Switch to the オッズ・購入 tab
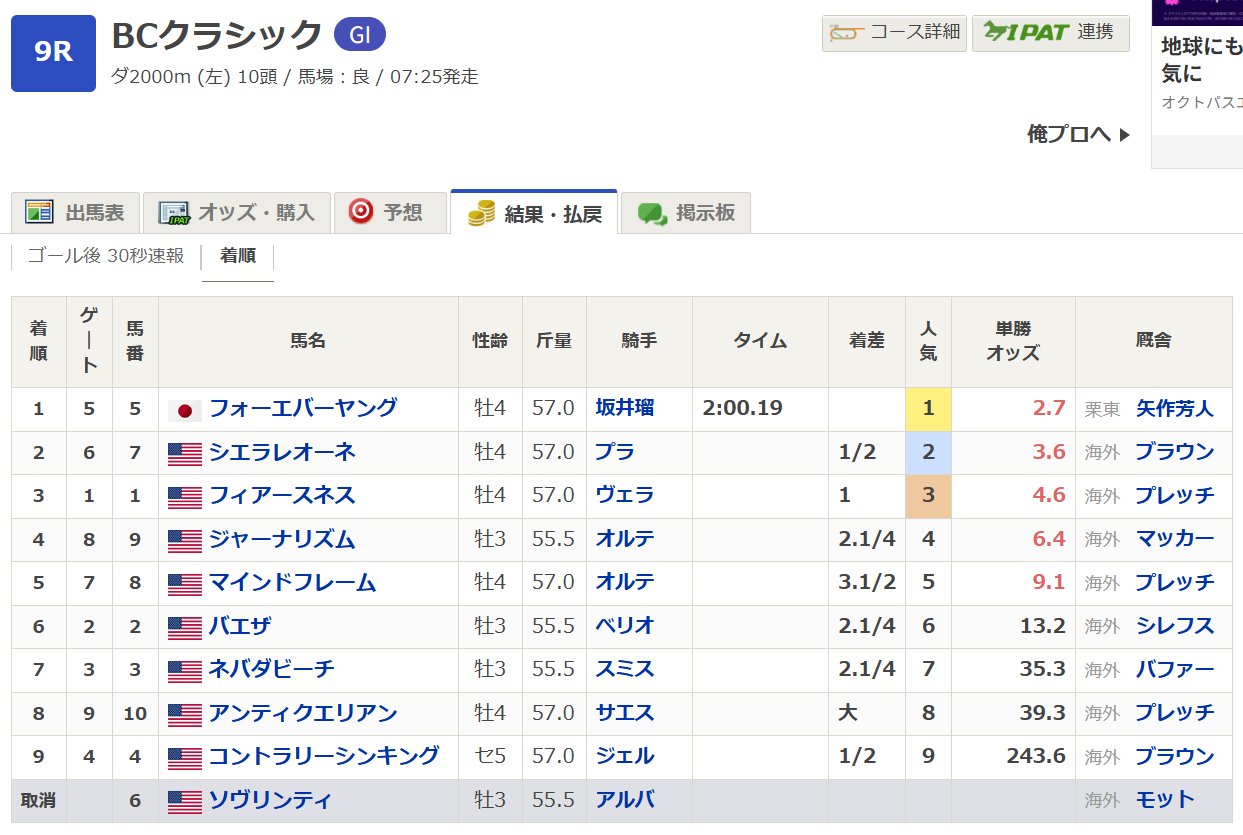Image resolution: width=1243 pixels, height=835 pixels. (x=236, y=213)
